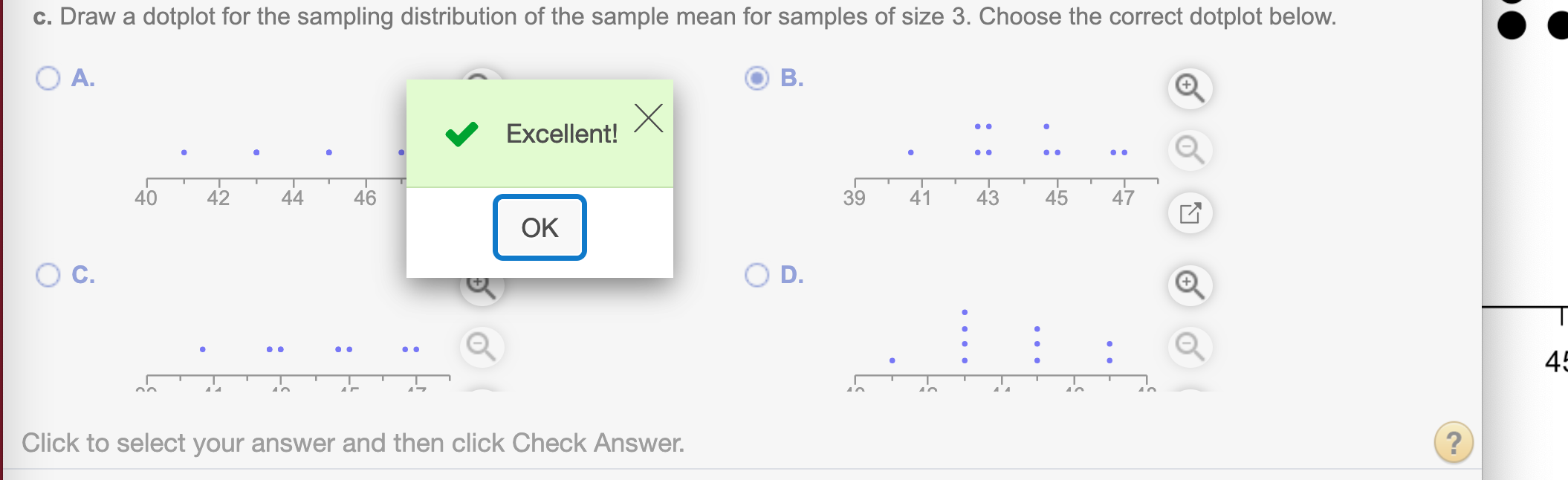The width and height of the screenshot is (1568, 480).
Task: Click OK in the Excellent dialog
Action: coord(540,227)
